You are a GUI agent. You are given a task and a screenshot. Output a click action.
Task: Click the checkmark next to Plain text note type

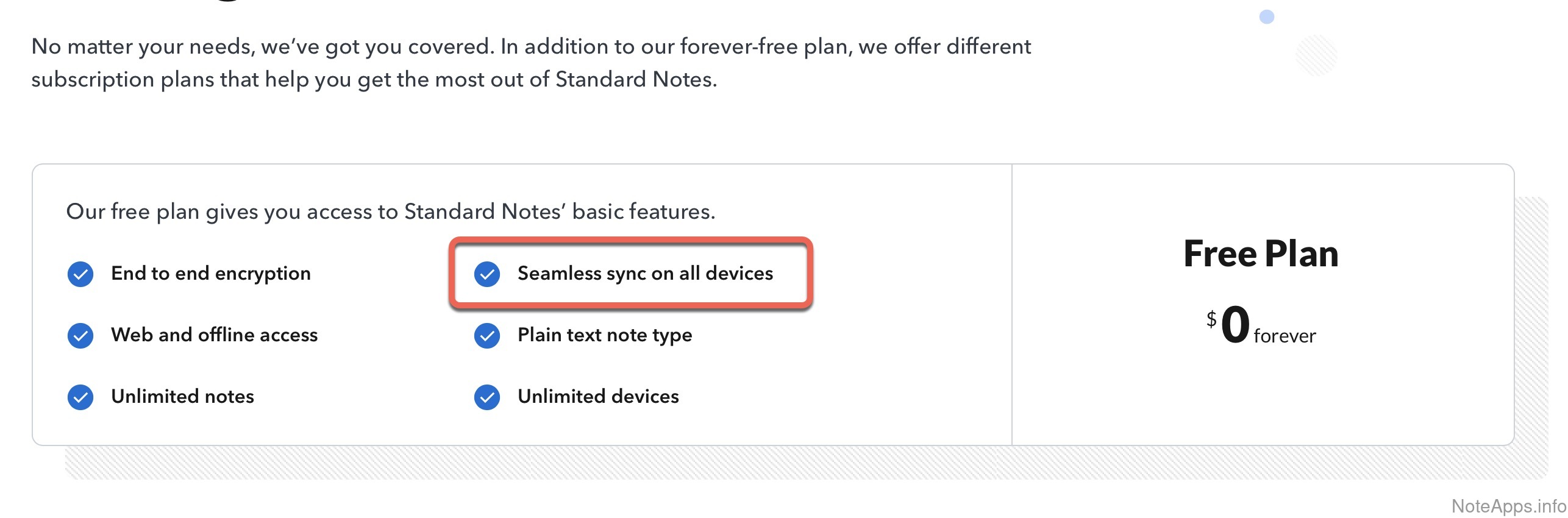click(x=487, y=336)
